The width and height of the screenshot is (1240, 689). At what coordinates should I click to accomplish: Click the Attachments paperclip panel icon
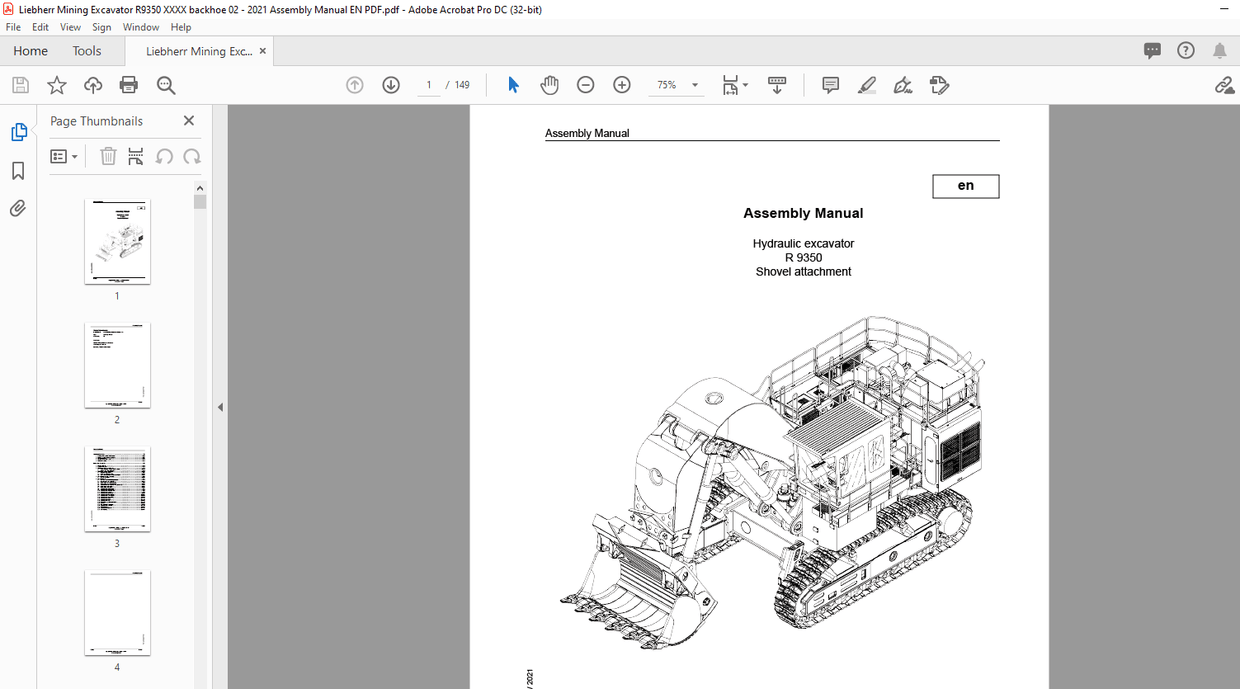coord(19,207)
